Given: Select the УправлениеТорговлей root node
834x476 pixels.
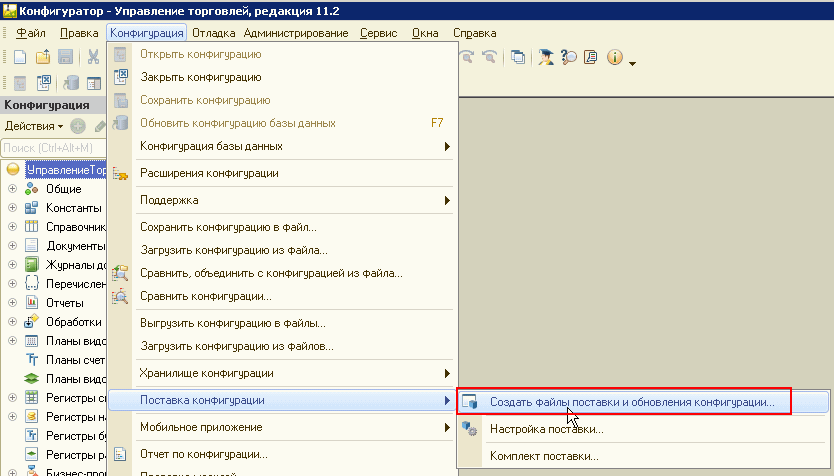Looking at the screenshot, I should click(66, 170).
